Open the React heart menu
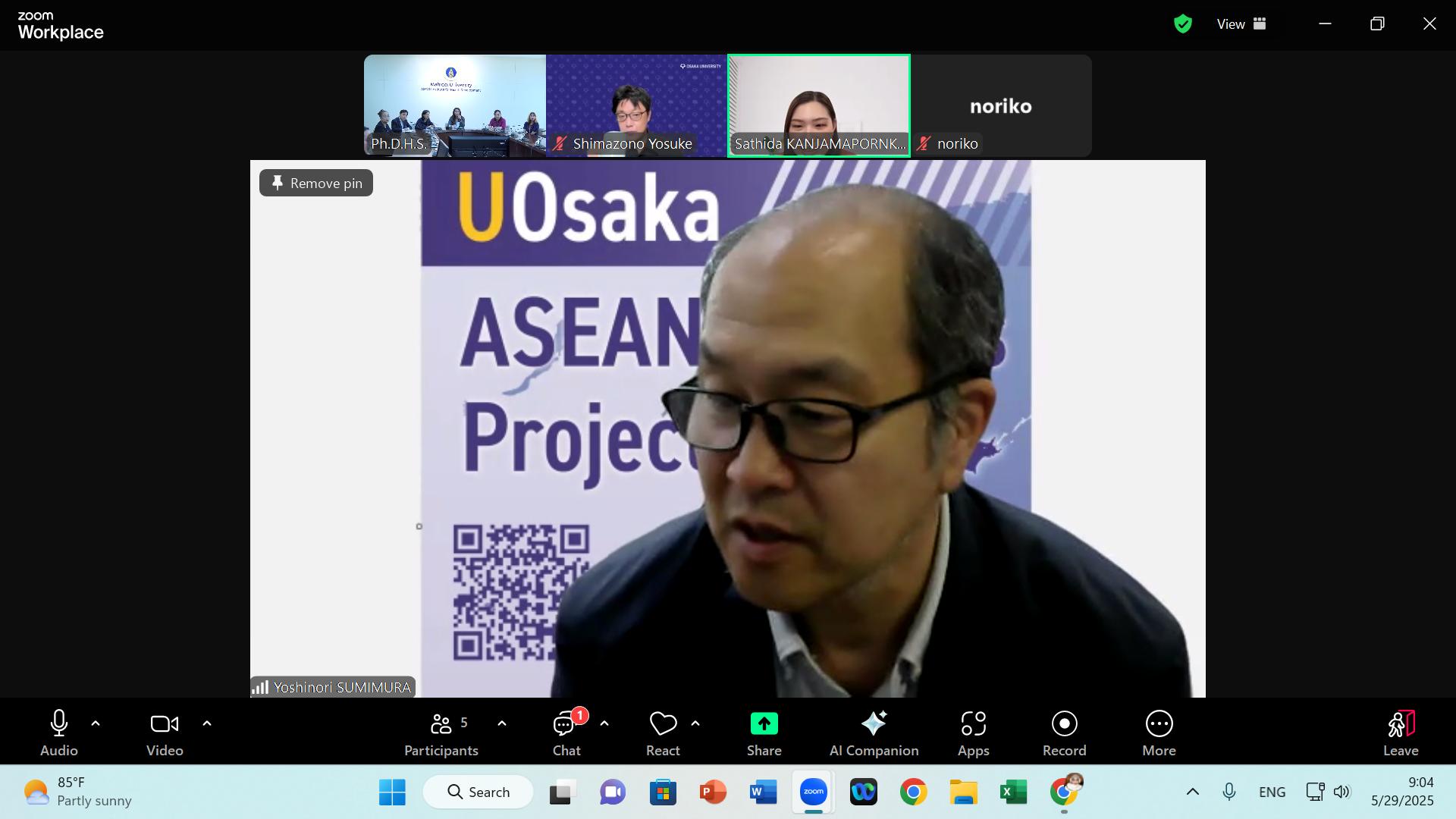This screenshot has height=819, width=1456. point(663,733)
